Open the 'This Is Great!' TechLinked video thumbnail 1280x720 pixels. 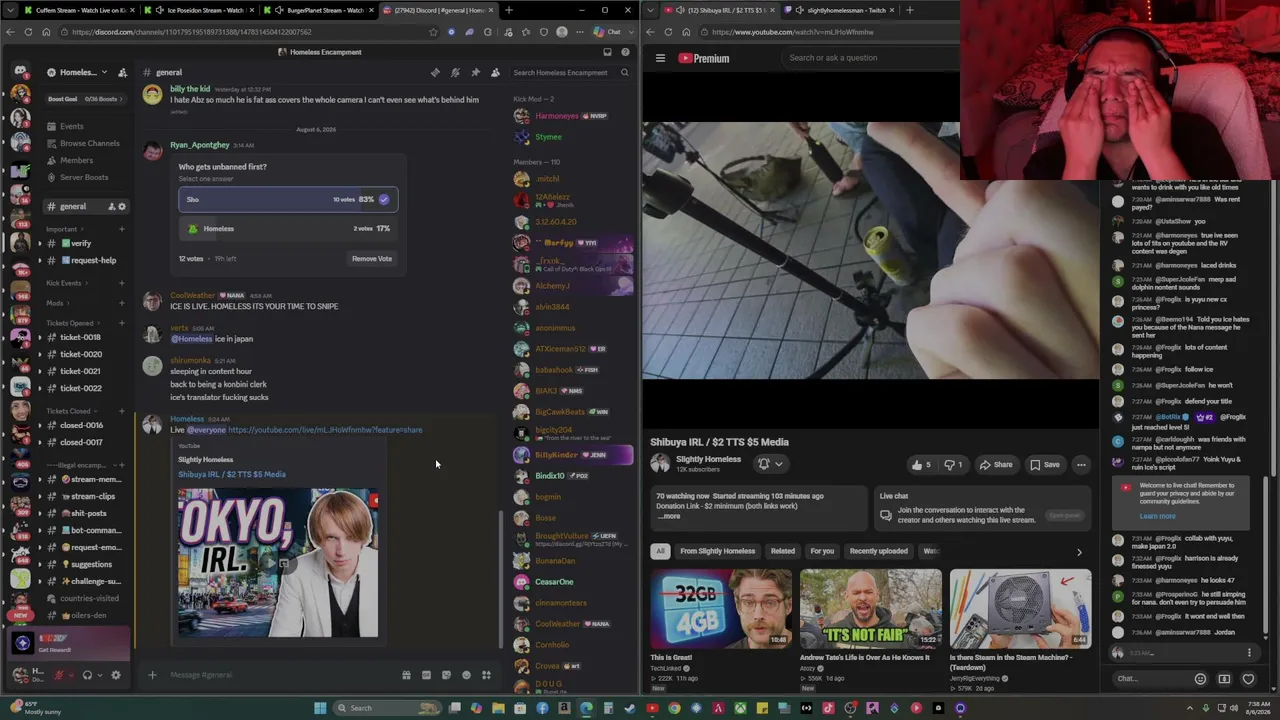[x=720, y=609]
